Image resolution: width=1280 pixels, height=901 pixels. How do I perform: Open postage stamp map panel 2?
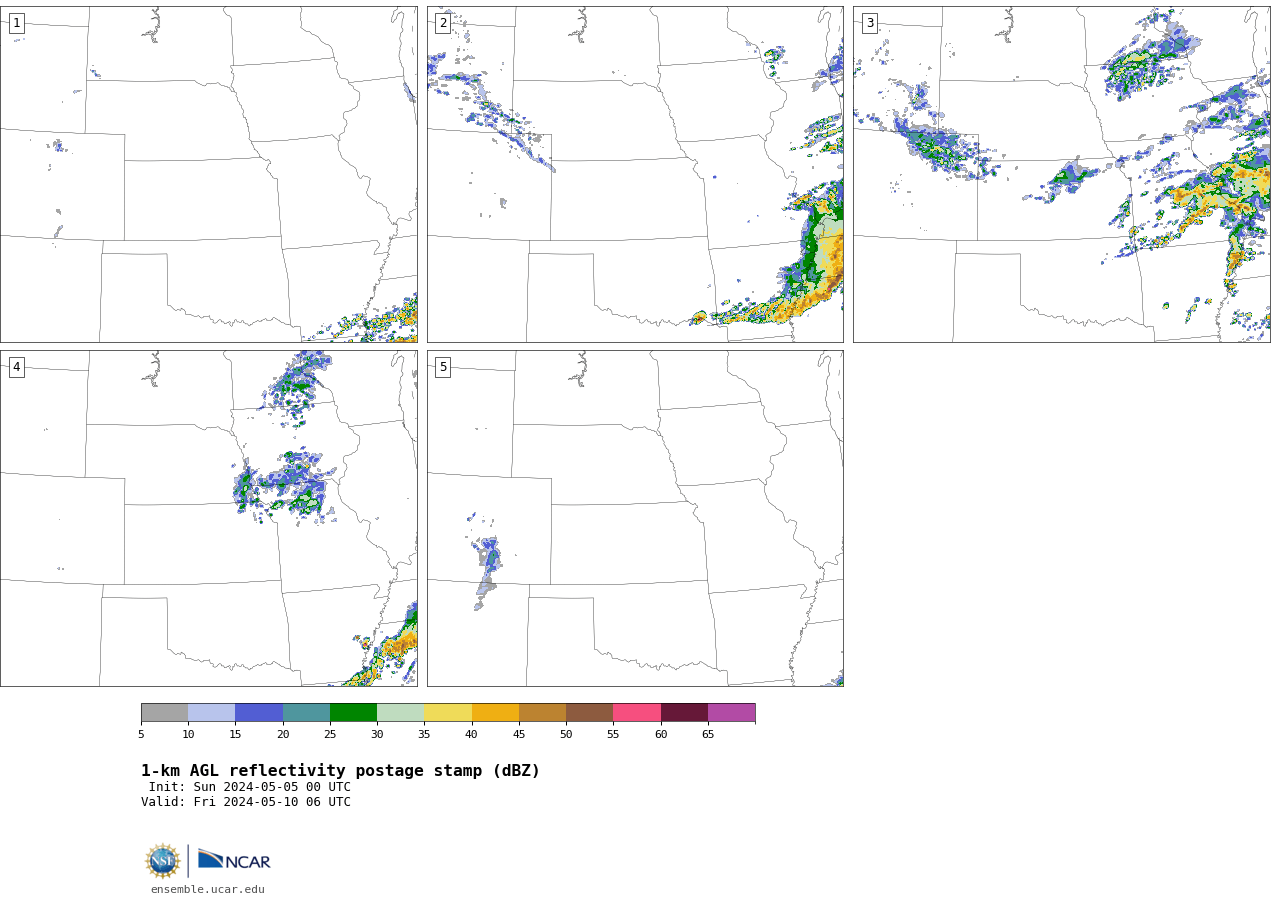pos(635,175)
